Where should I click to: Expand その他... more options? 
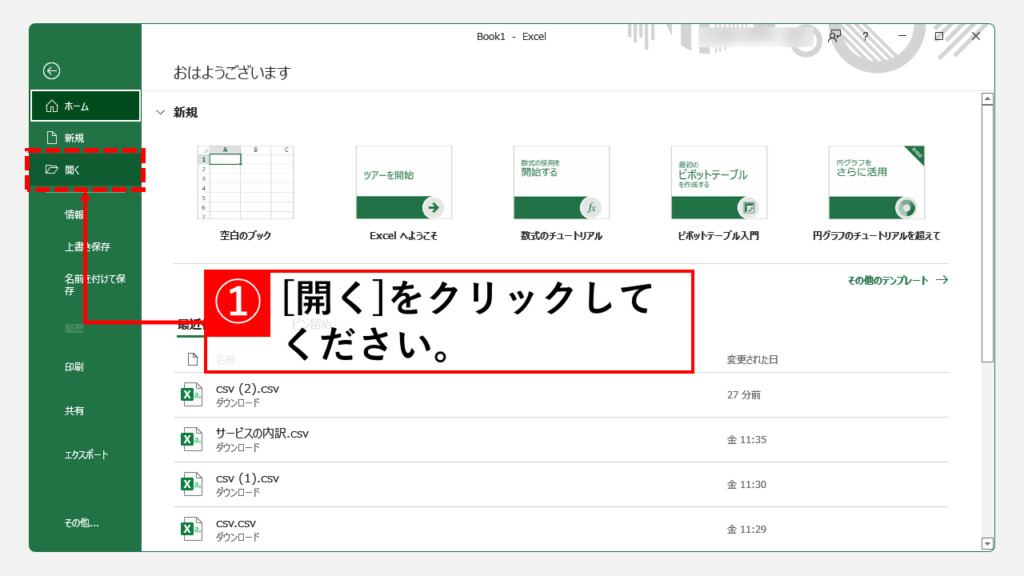click(x=82, y=522)
